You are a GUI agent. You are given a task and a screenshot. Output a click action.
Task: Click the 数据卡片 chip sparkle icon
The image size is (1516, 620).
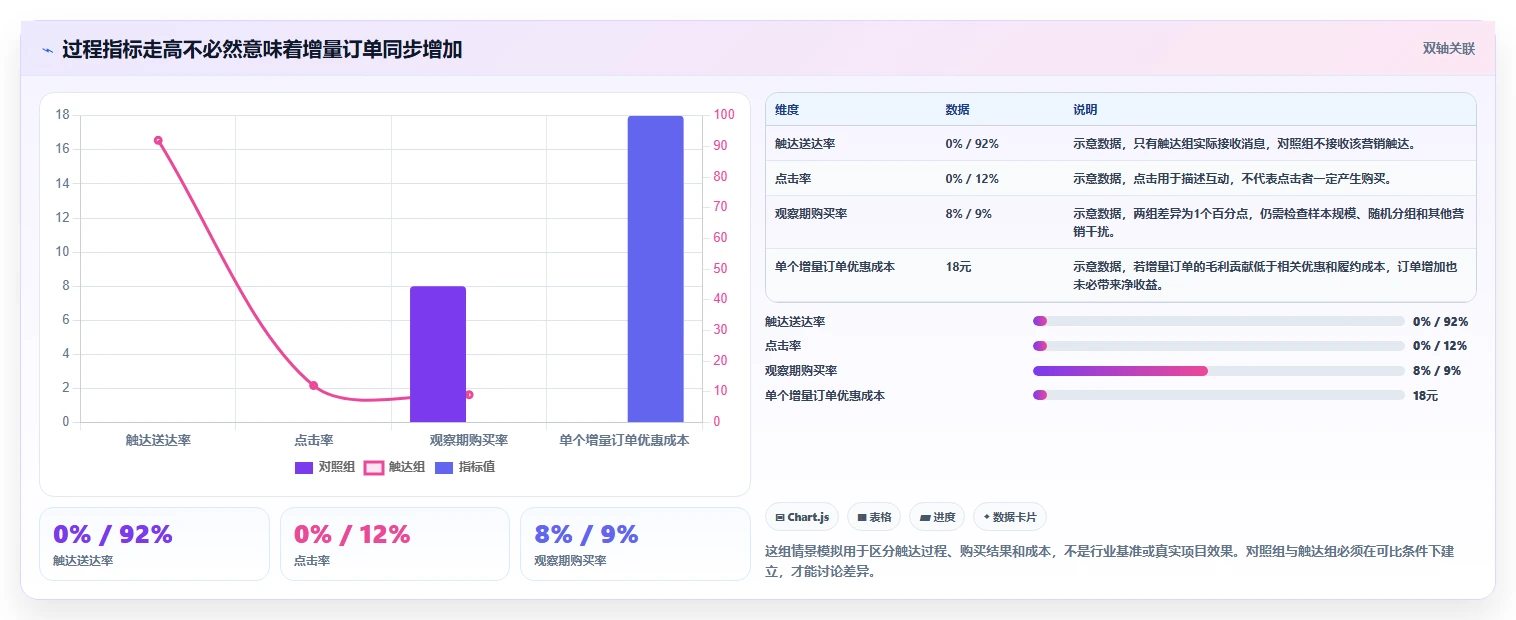coord(986,517)
